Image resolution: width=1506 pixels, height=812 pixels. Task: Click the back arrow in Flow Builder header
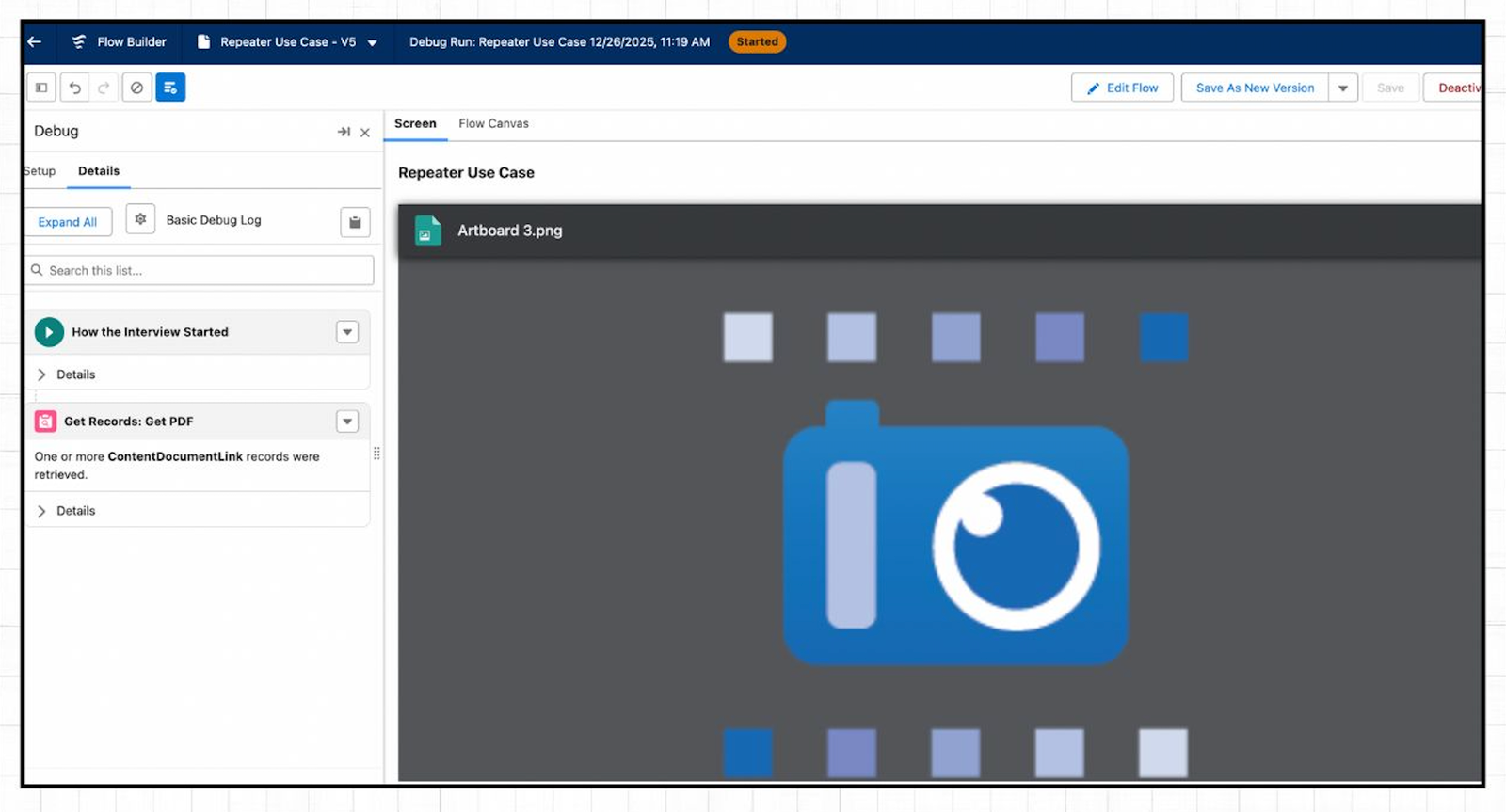35,41
